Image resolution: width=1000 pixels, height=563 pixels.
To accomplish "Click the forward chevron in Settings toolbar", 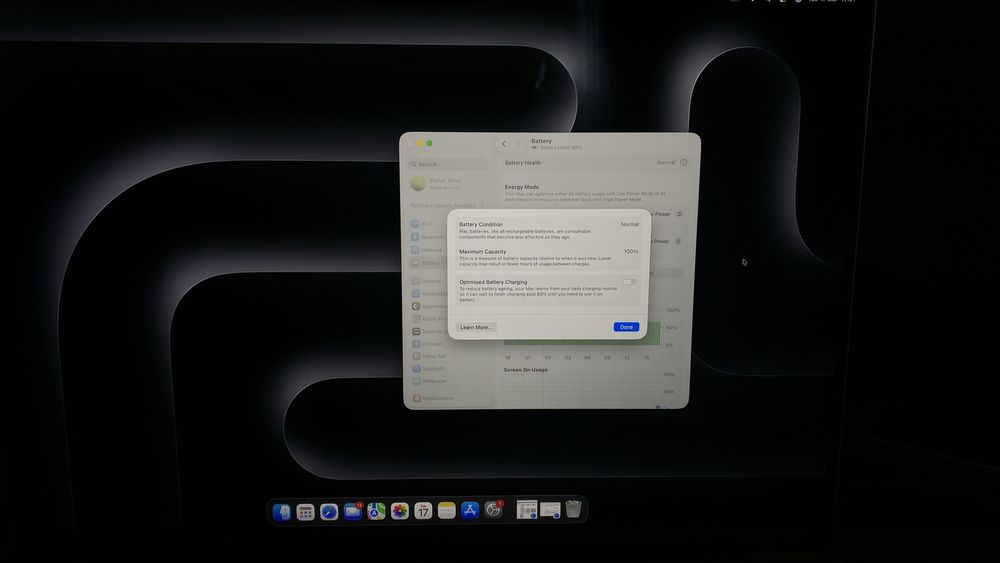I will [517, 144].
